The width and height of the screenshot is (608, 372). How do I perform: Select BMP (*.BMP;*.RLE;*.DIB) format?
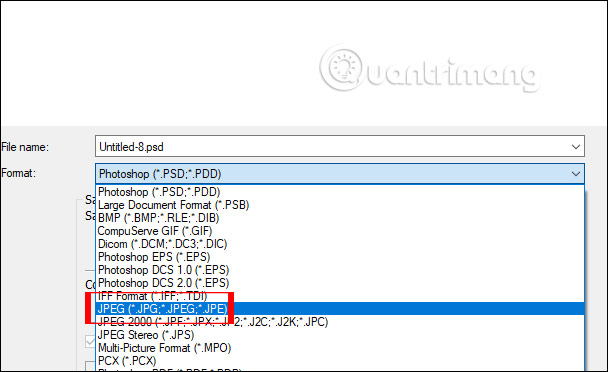pyautogui.click(x=340, y=218)
